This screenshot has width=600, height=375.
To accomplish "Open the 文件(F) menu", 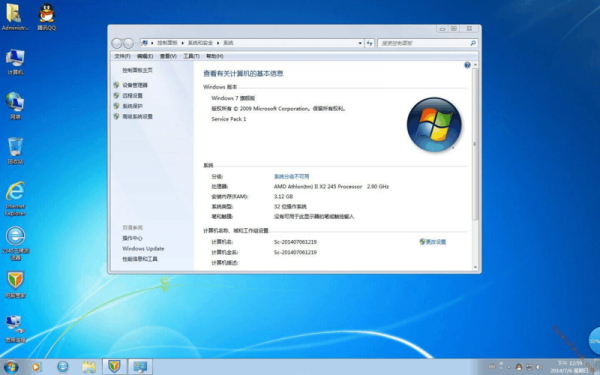I will pos(122,56).
